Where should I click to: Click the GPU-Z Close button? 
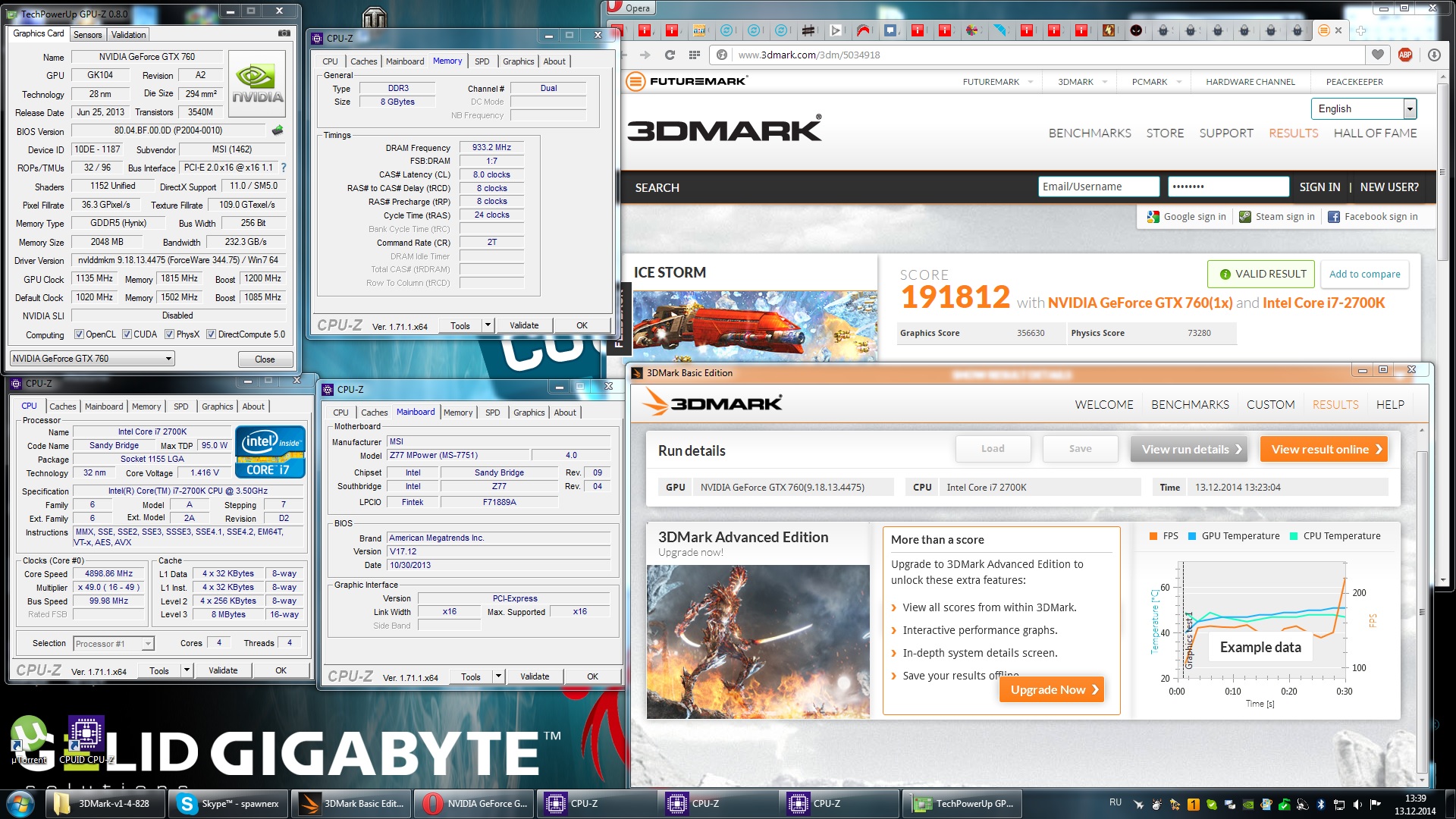265,359
